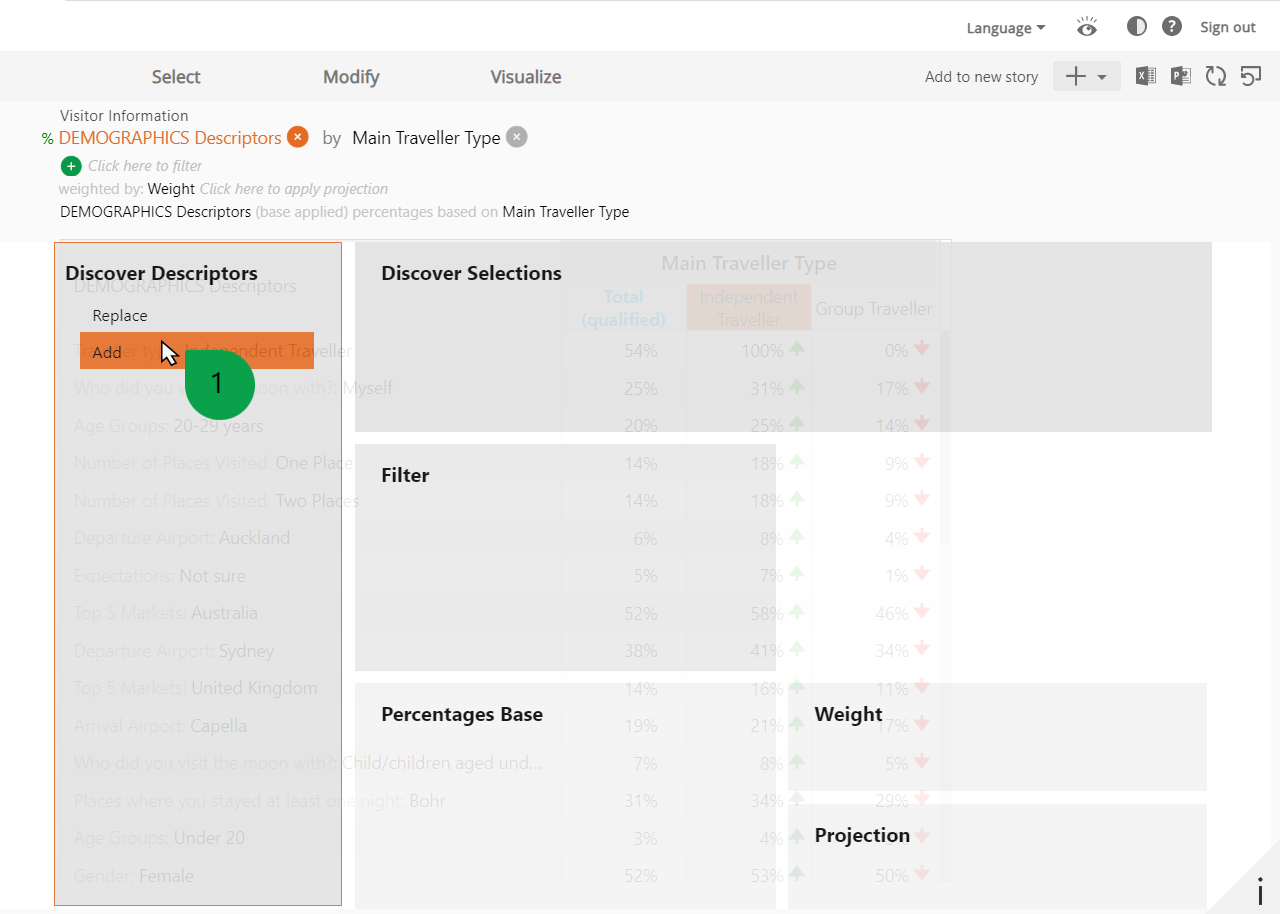Click the percent sign before DEMOGRAPHICS
The image size is (1280, 914).
[47, 139]
